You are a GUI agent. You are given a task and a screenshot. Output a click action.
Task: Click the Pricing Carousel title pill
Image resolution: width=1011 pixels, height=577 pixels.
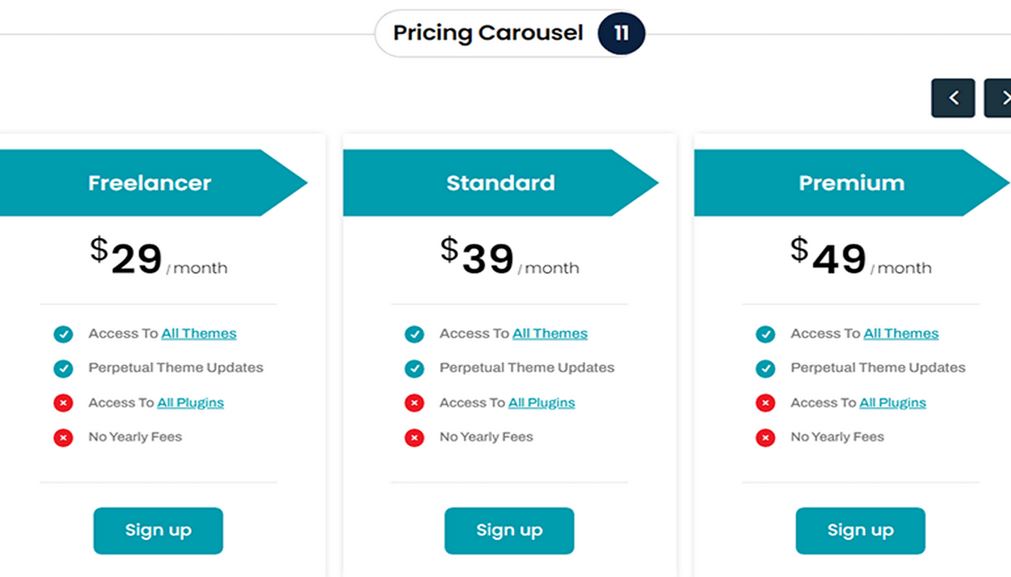pyautogui.click(x=510, y=34)
